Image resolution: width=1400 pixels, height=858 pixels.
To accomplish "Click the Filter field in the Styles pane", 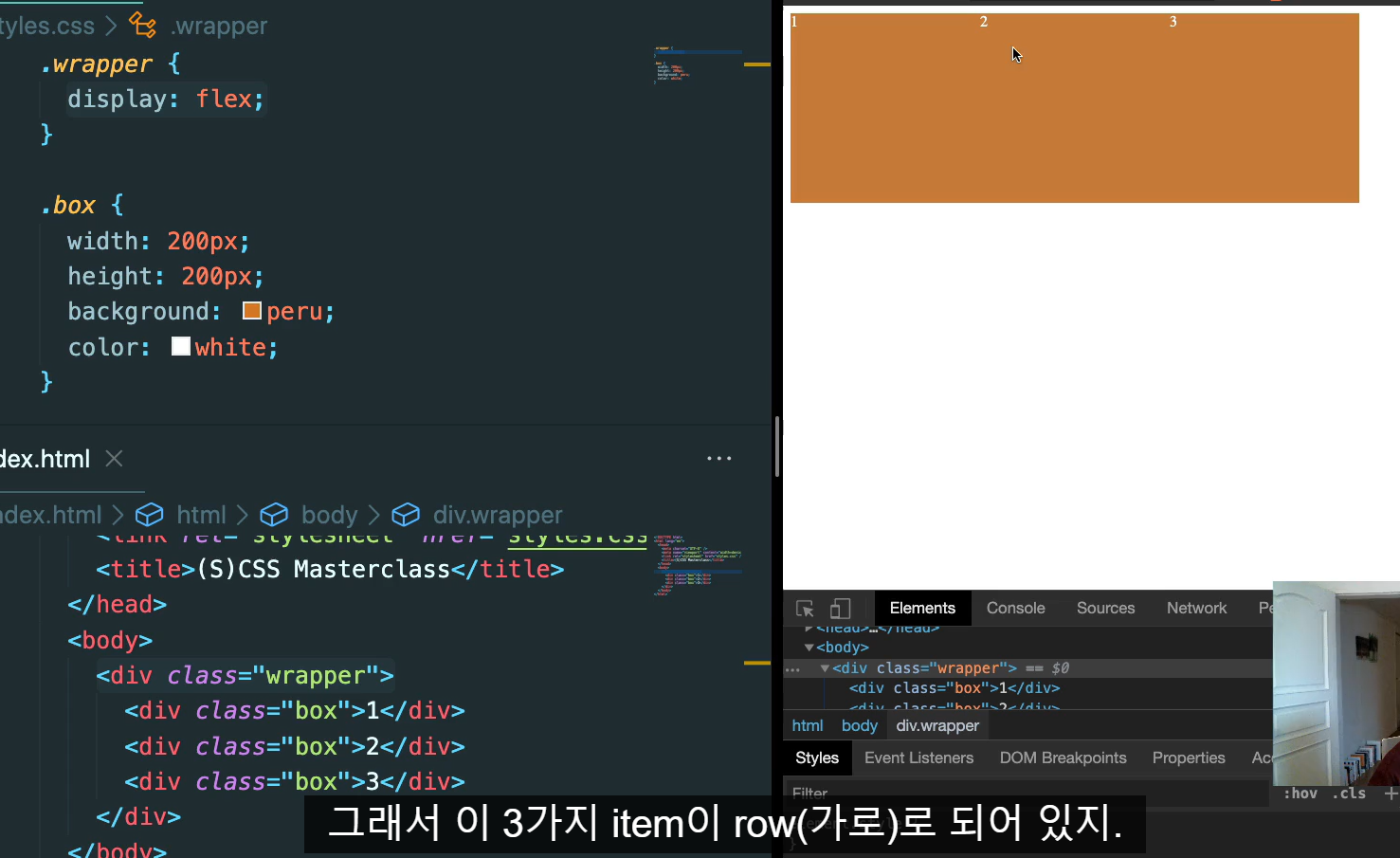I will coord(1027,794).
